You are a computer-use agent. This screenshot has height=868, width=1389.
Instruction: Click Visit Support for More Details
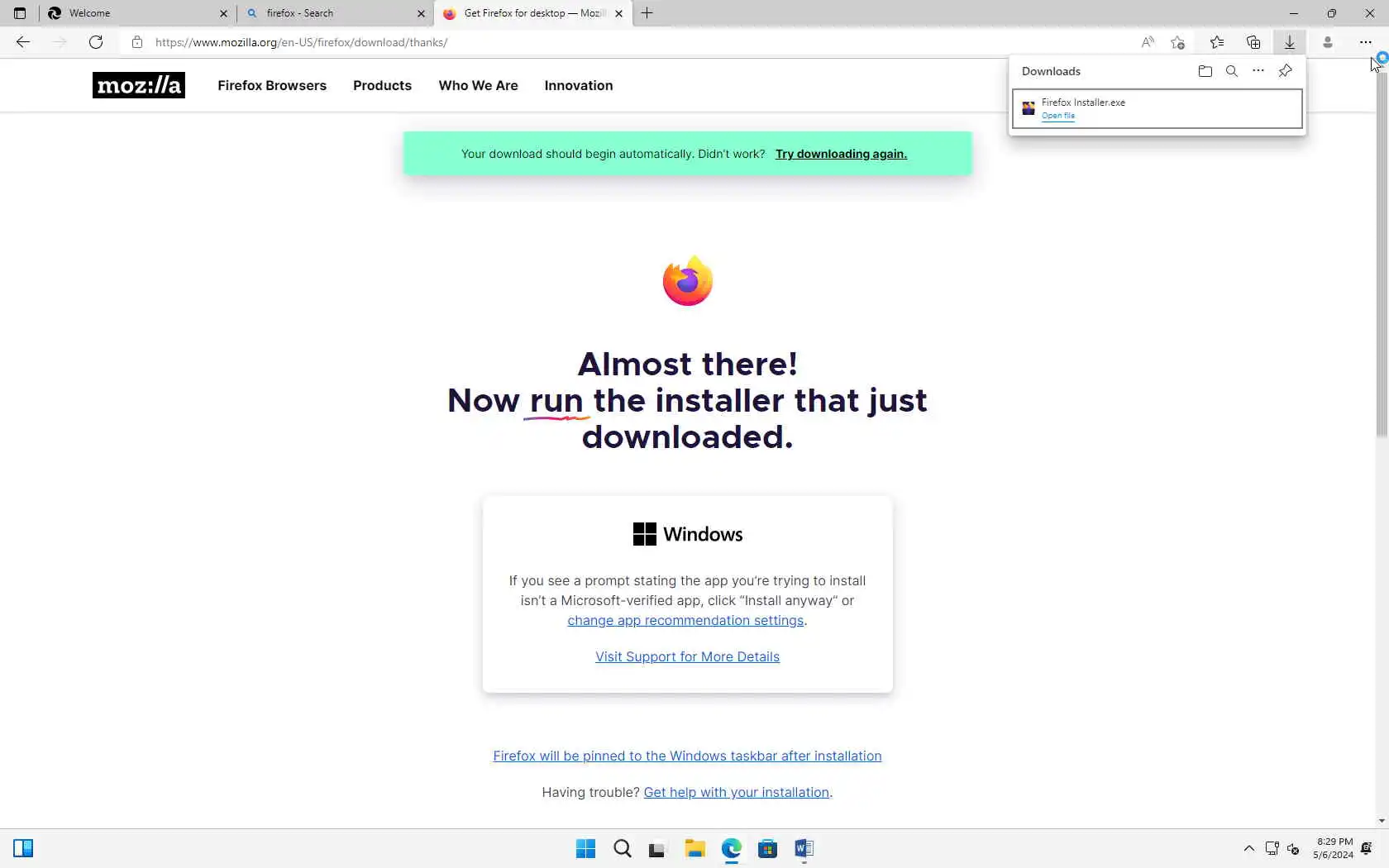[687, 656]
